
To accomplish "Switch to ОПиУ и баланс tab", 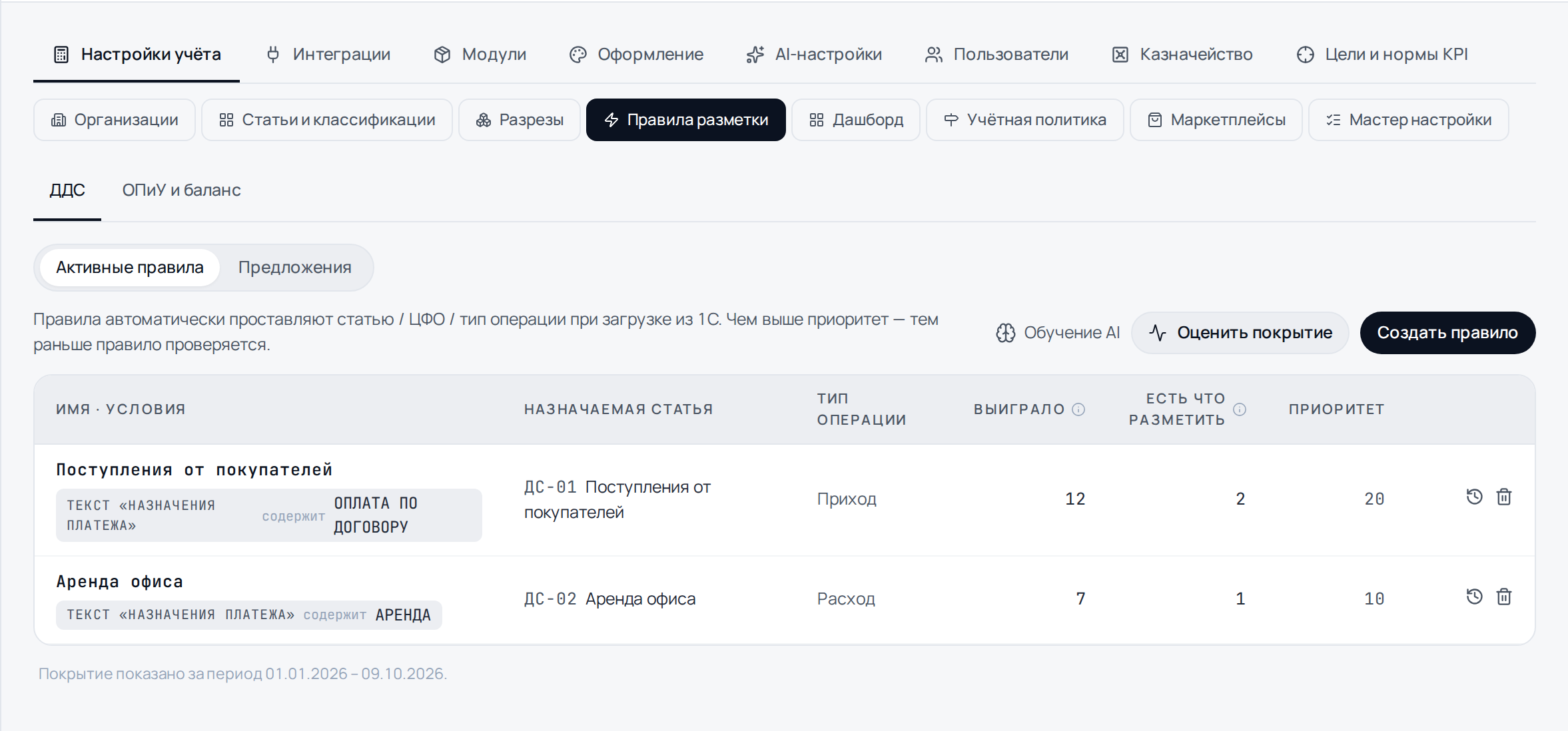I will point(181,190).
